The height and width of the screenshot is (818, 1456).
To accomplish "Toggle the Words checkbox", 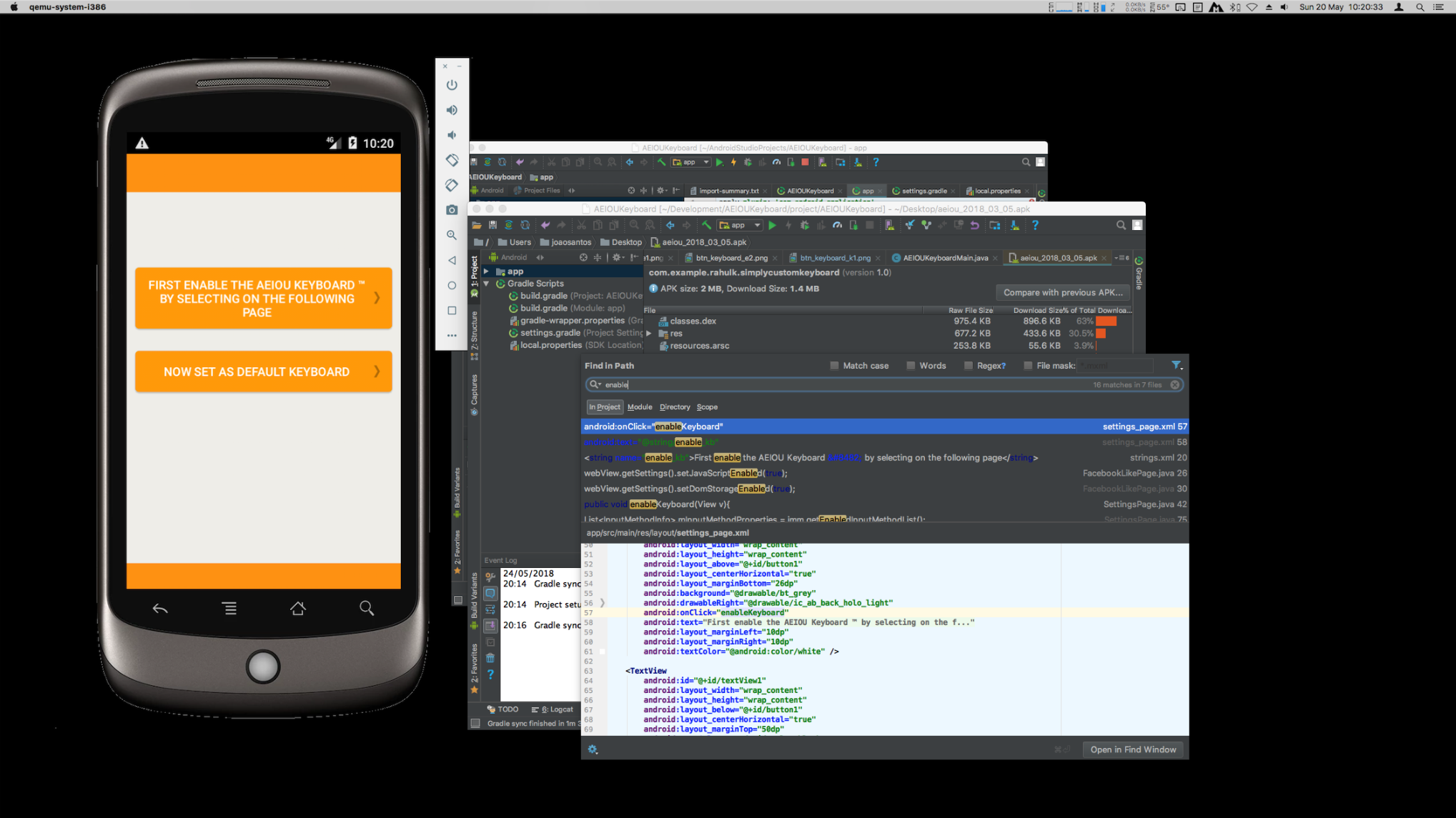I will click(x=911, y=365).
